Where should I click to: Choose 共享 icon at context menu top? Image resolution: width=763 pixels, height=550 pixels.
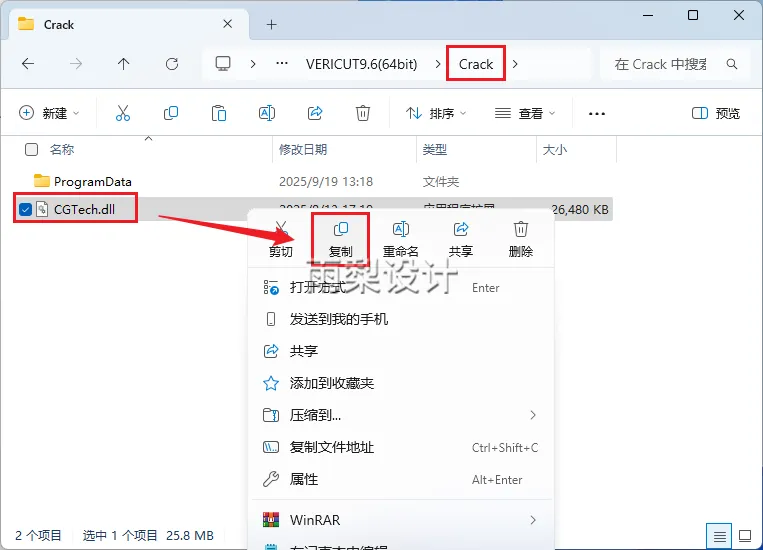pos(461,239)
